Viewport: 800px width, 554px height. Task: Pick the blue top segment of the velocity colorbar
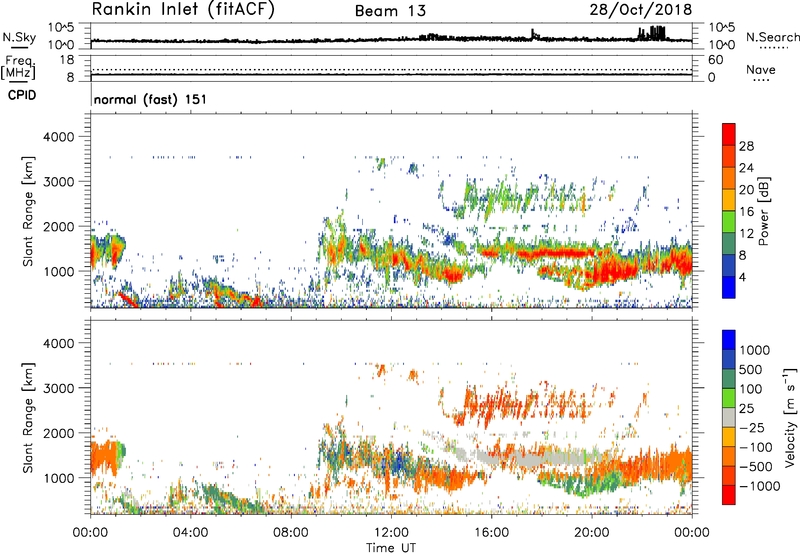(729, 340)
